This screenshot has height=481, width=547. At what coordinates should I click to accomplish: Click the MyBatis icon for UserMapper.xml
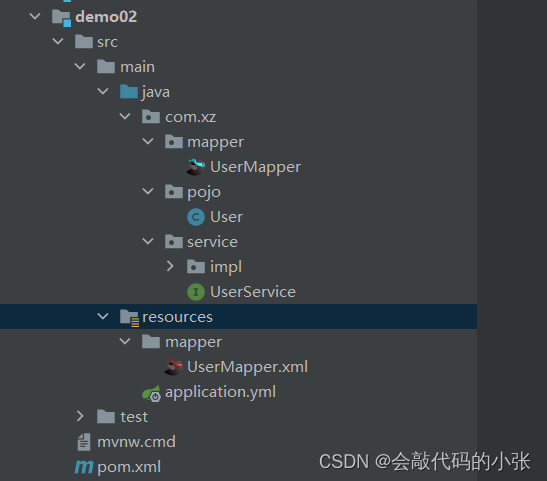[x=173, y=367]
